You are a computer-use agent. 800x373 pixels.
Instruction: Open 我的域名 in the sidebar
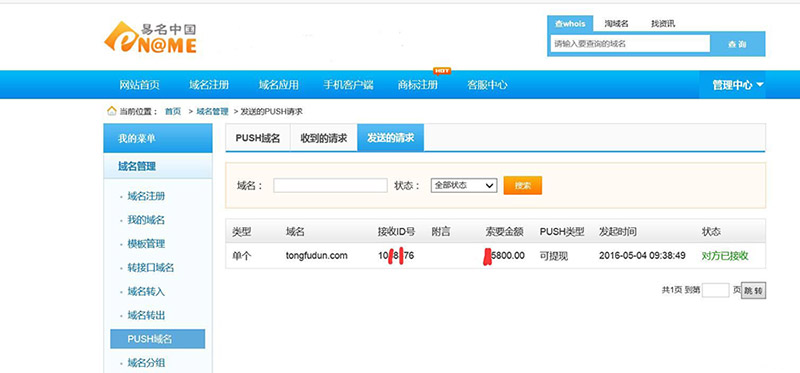146,220
